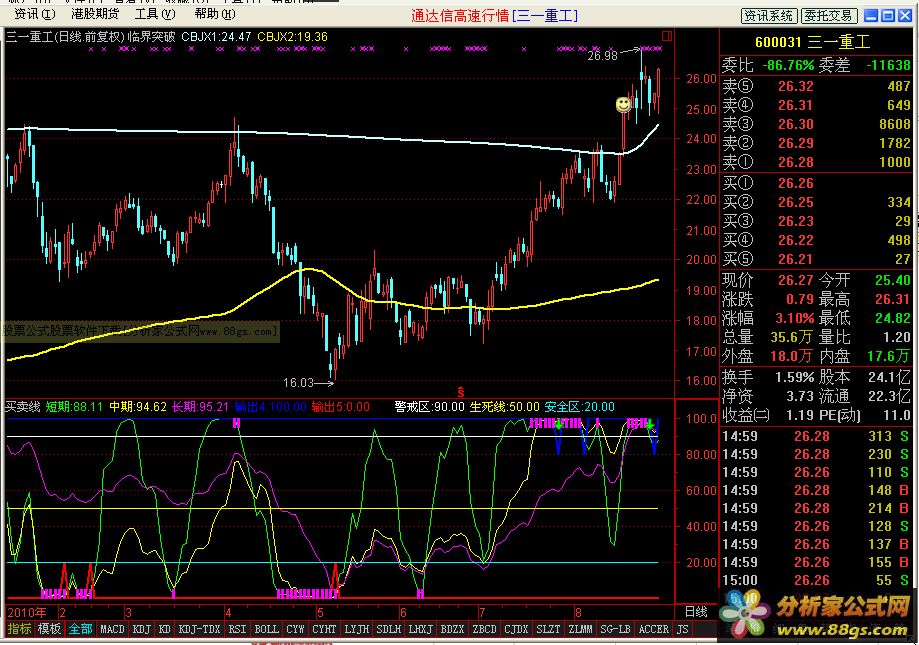Select the SG-LB indicator tab
The width and height of the screenshot is (919, 645).
point(615,629)
